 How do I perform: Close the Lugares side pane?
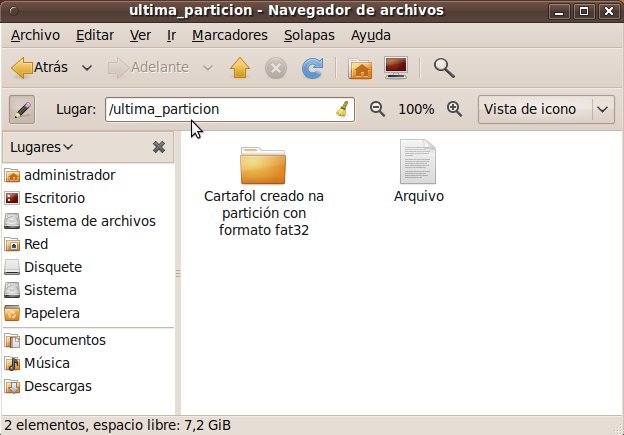159,147
